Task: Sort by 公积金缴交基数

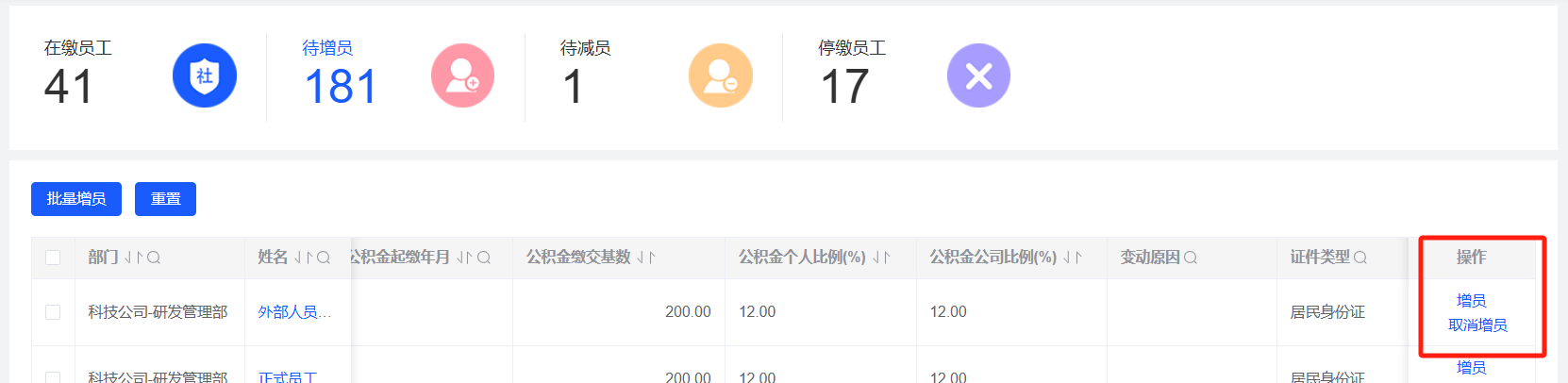Action: point(646,258)
